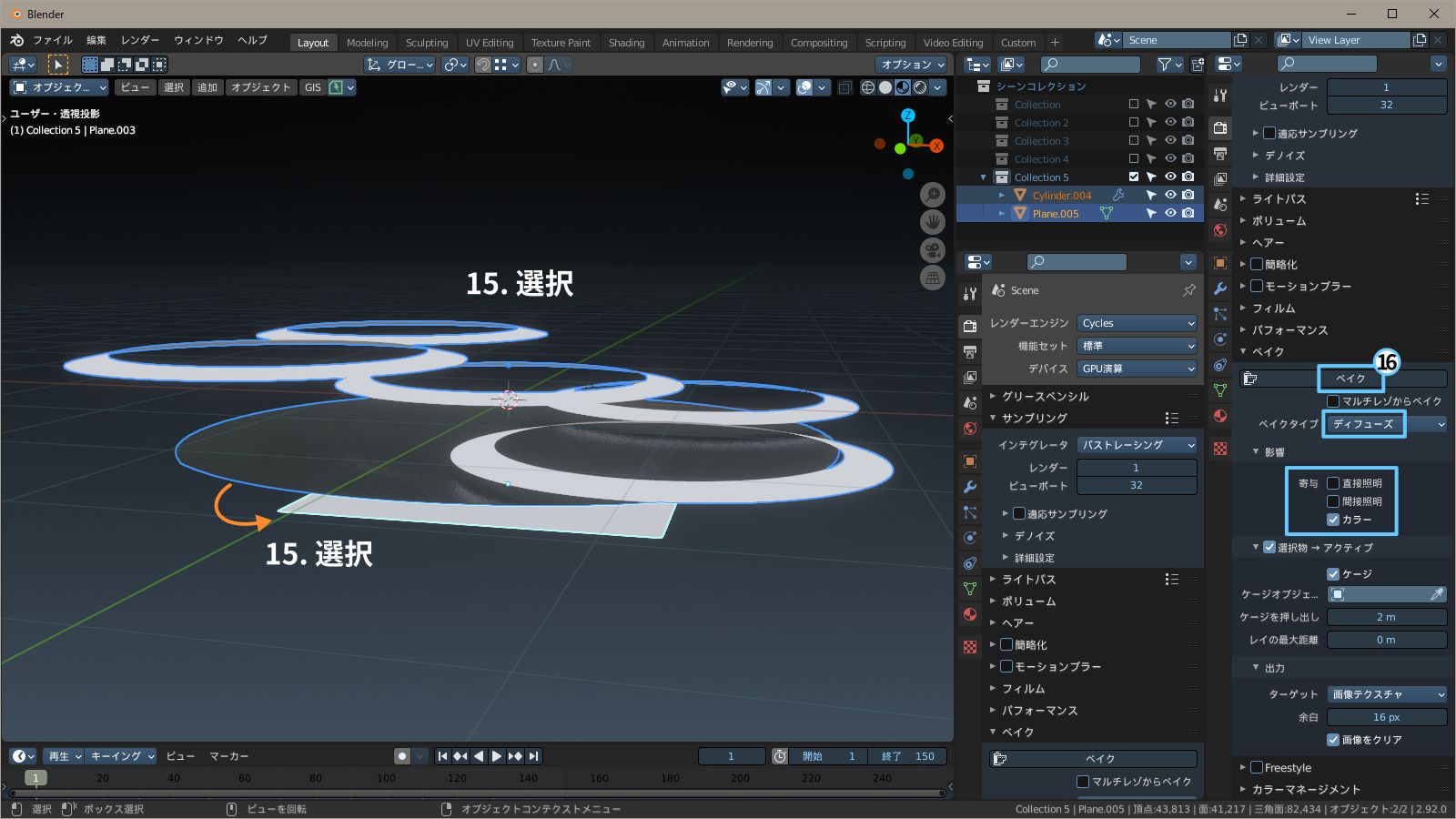Click the pin icon beside Scene header
The width and height of the screenshot is (1456, 819).
point(1188,290)
